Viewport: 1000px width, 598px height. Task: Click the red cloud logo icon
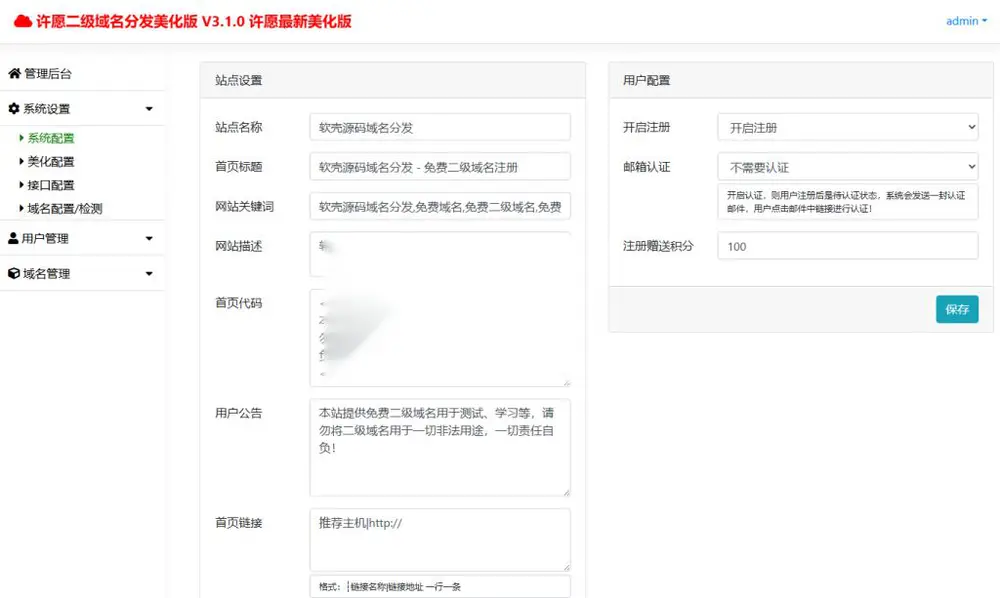point(23,22)
